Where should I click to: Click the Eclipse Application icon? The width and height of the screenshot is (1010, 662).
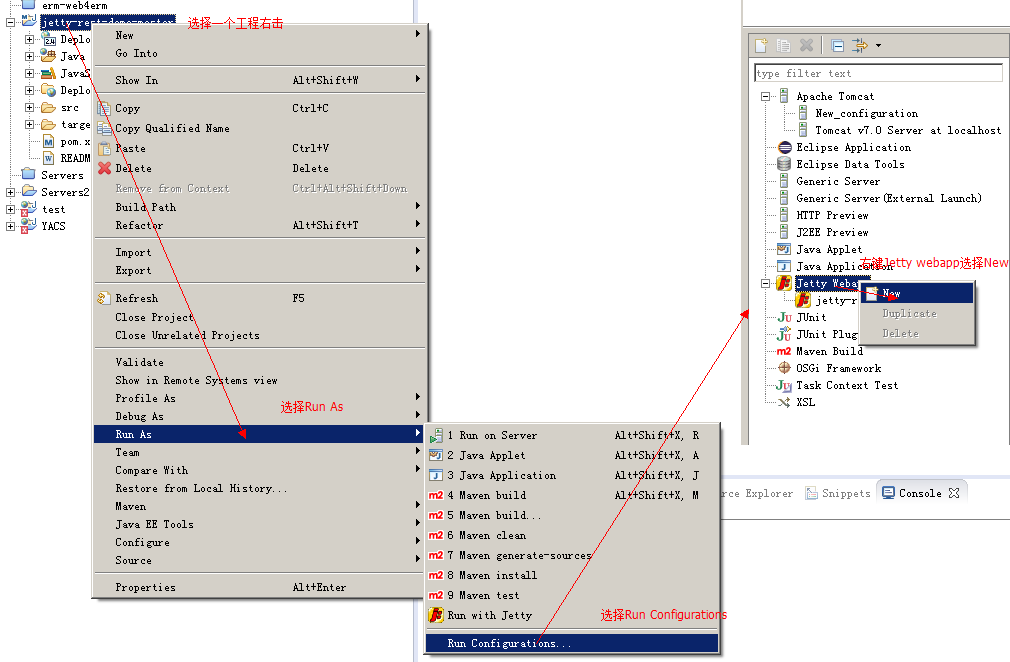(x=784, y=147)
